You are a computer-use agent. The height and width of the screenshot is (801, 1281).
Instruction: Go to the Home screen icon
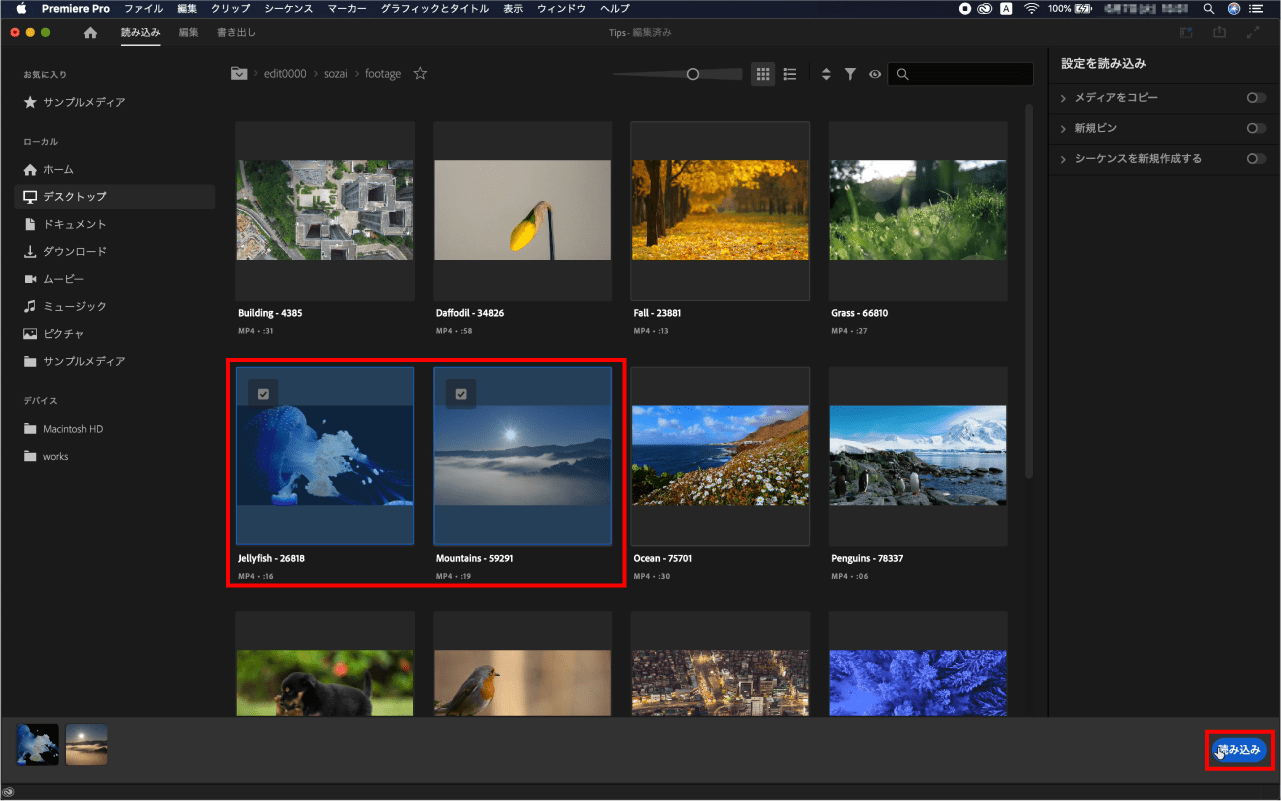90,33
